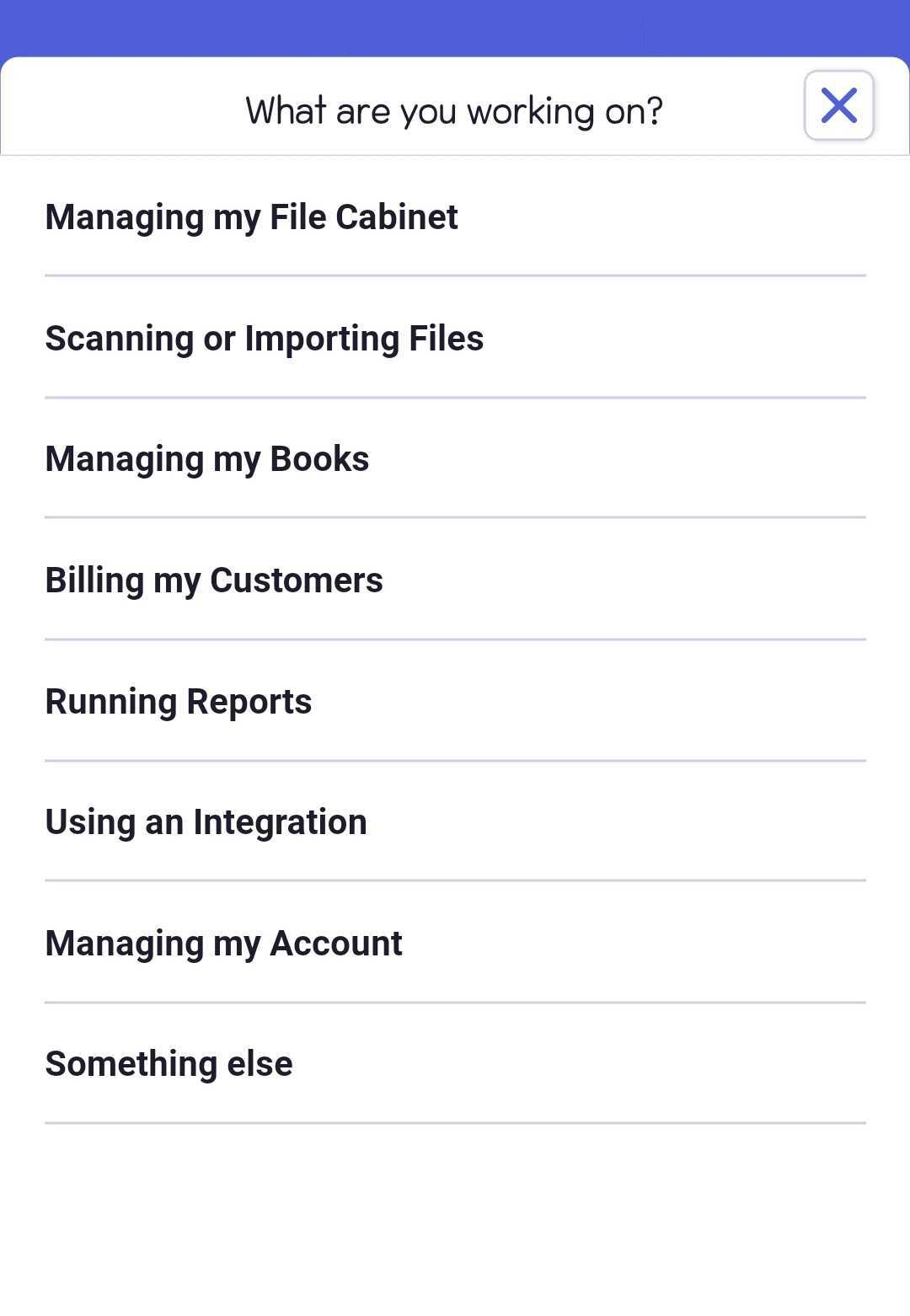The width and height of the screenshot is (910, 1316).
Task: Get help with File Cabinet management
Action: pos(455,217)
